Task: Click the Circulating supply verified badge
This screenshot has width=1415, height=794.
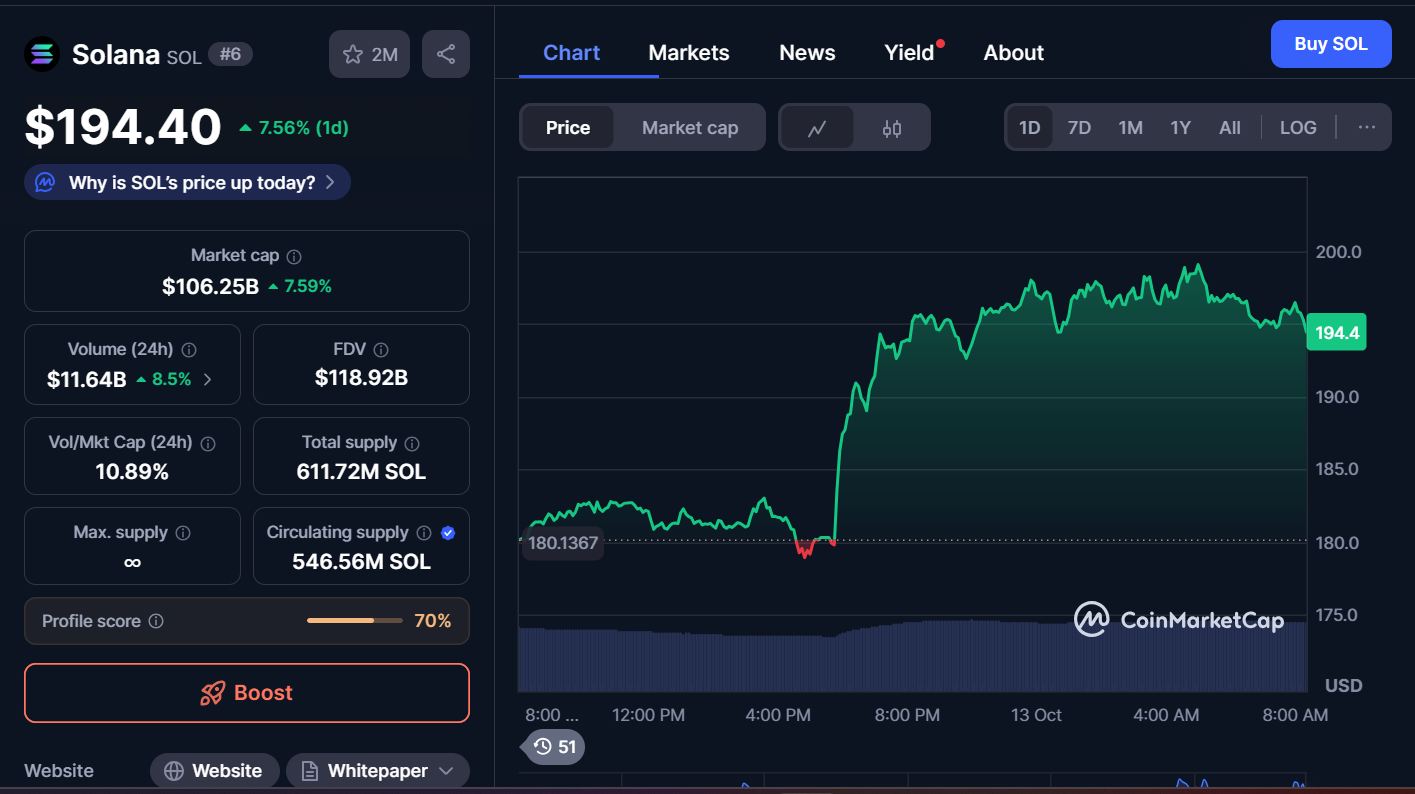Action: pyautogui.click(x=448, y=533)
